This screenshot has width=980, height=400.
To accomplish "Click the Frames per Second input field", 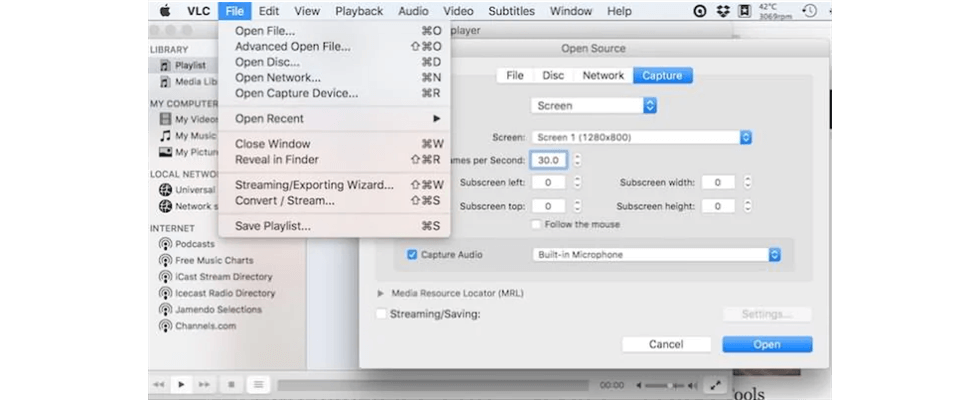I will (x=549, y=160).
